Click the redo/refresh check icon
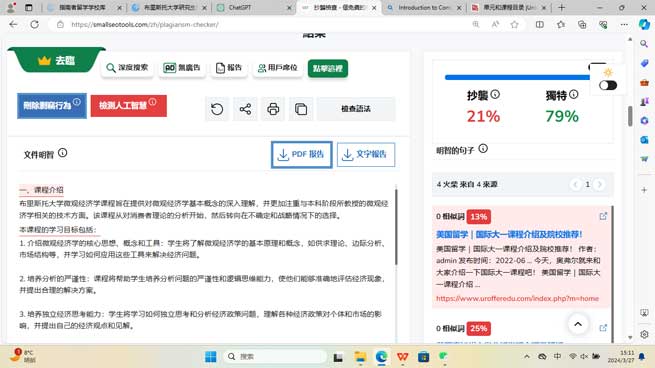Screen dimensions: 655x368 point(217,109)
